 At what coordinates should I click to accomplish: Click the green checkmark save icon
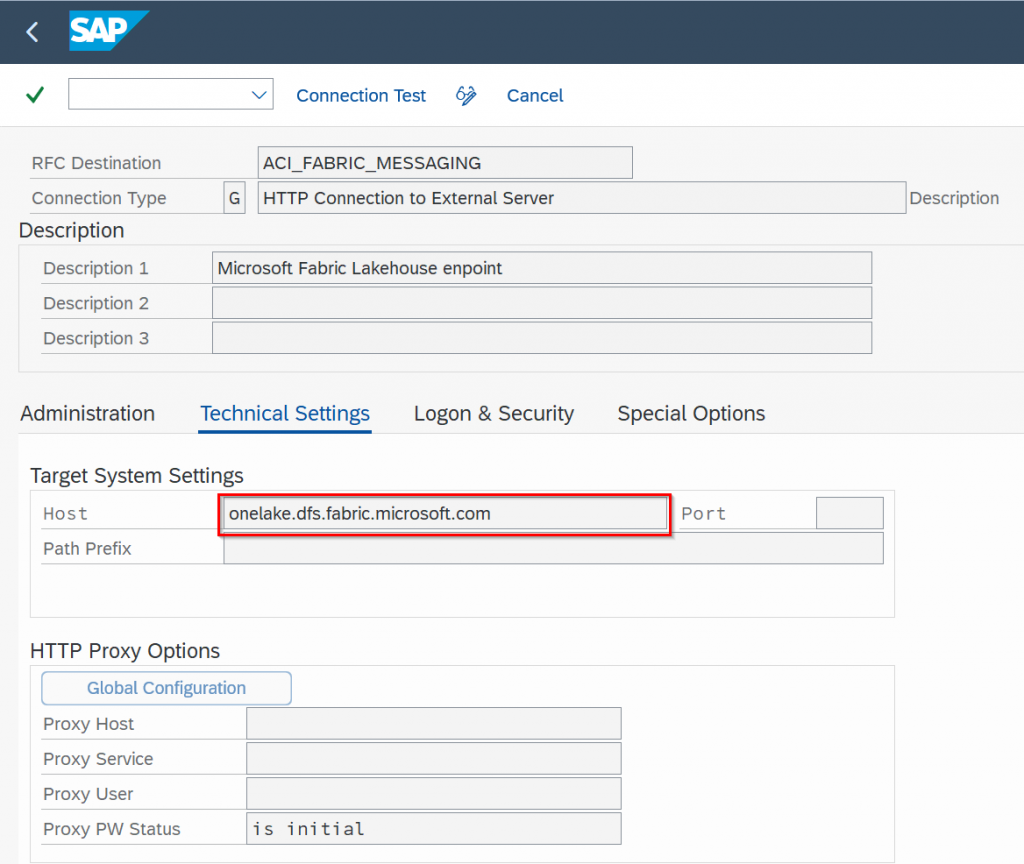click(35, 95)
